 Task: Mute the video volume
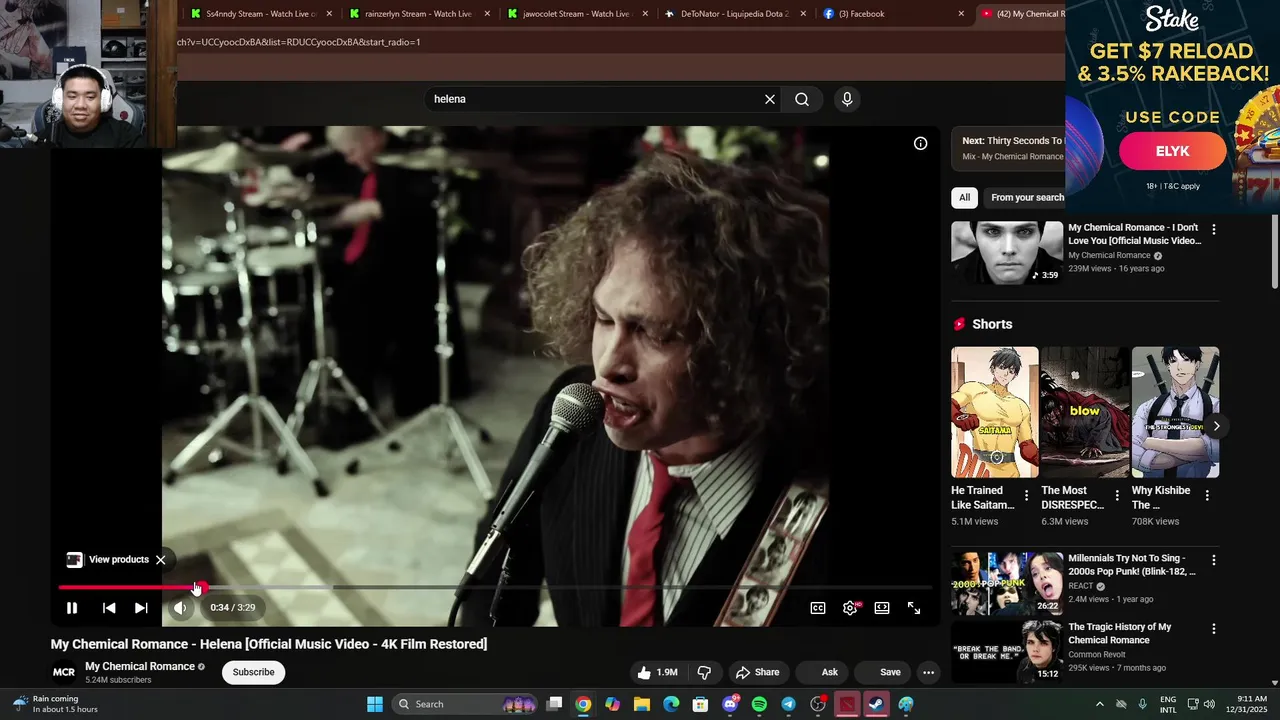point(180,608)
